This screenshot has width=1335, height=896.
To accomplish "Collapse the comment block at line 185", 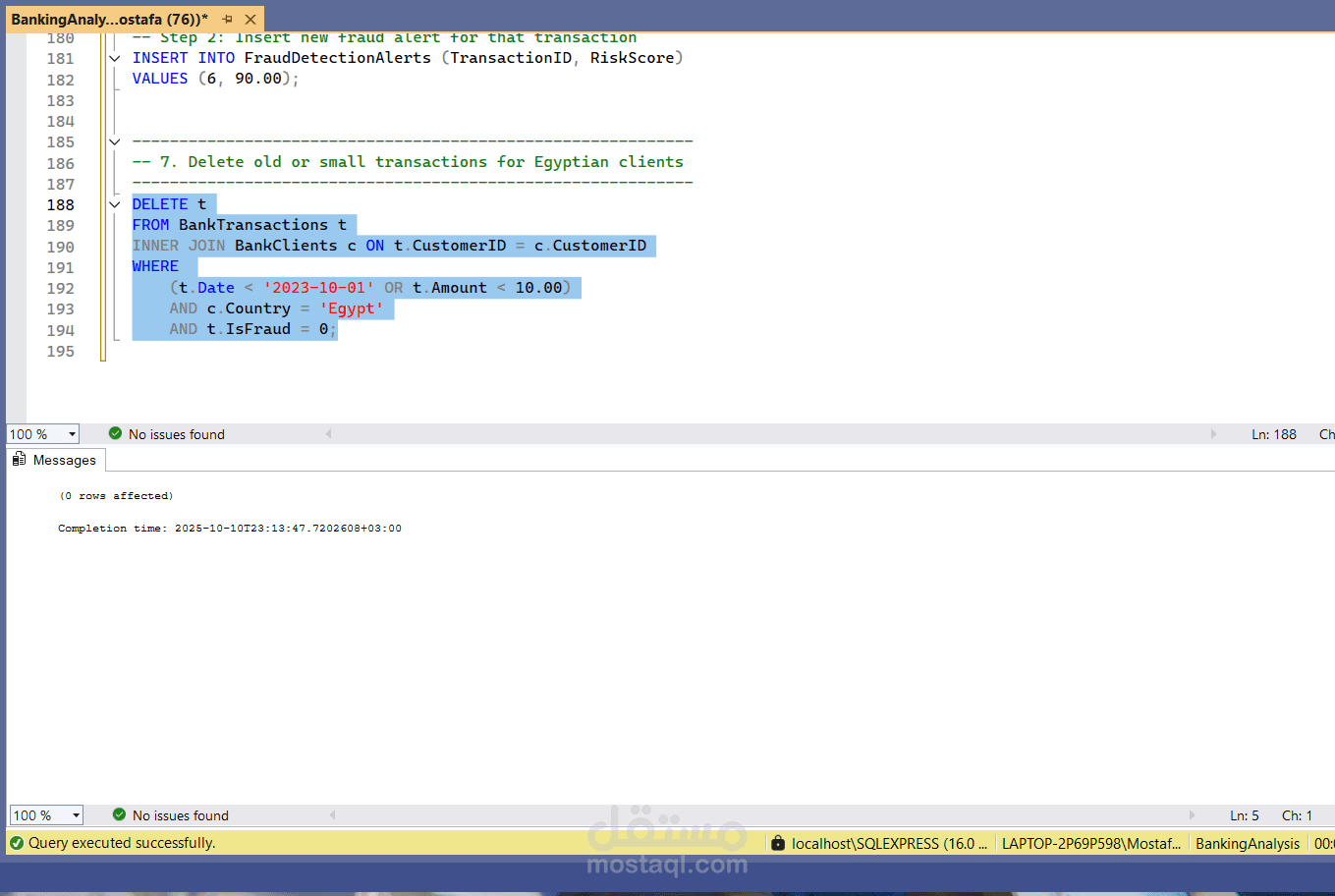I will tap(115, 141).
